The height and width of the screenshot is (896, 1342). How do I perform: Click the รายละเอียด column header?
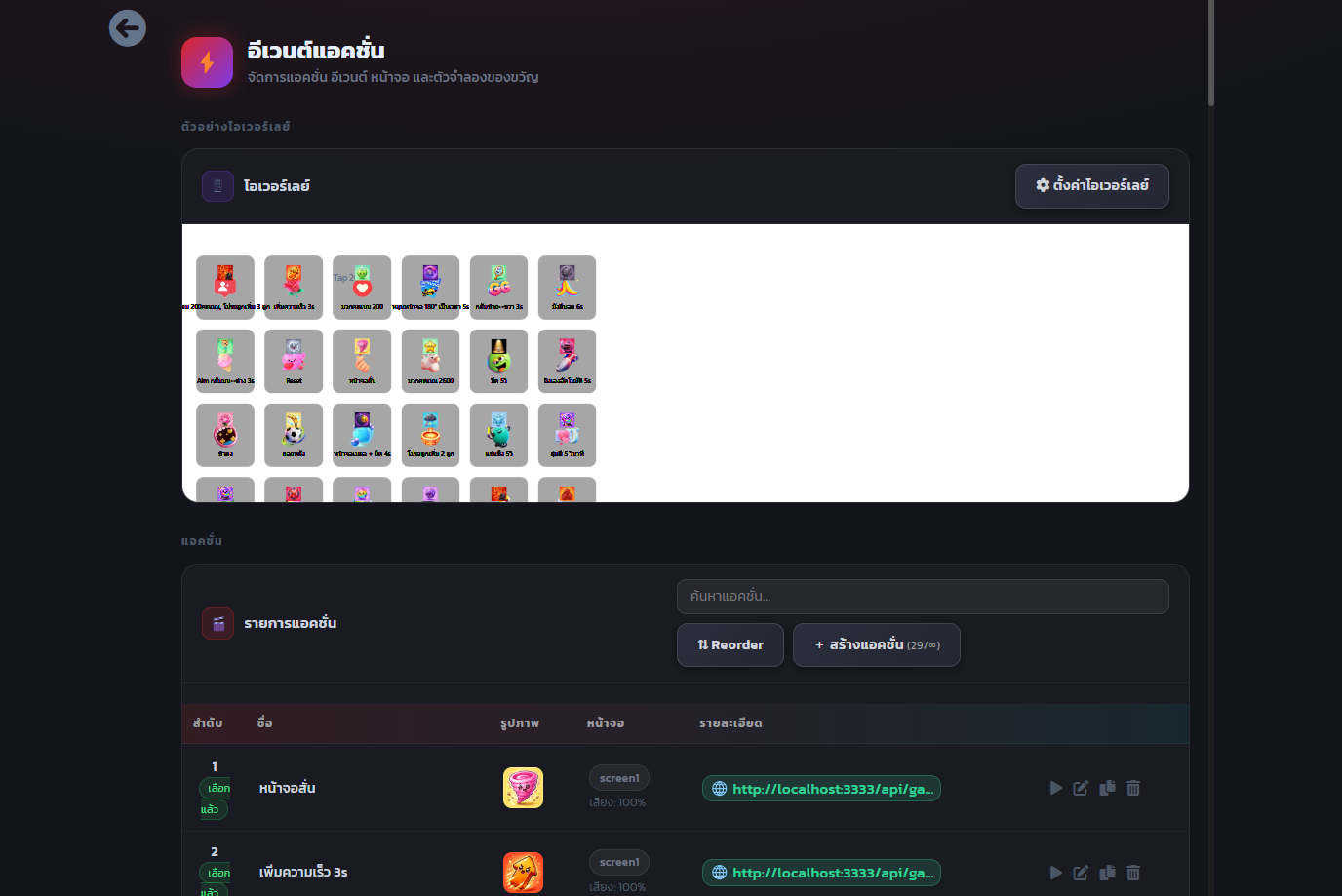tap(730, 723)
